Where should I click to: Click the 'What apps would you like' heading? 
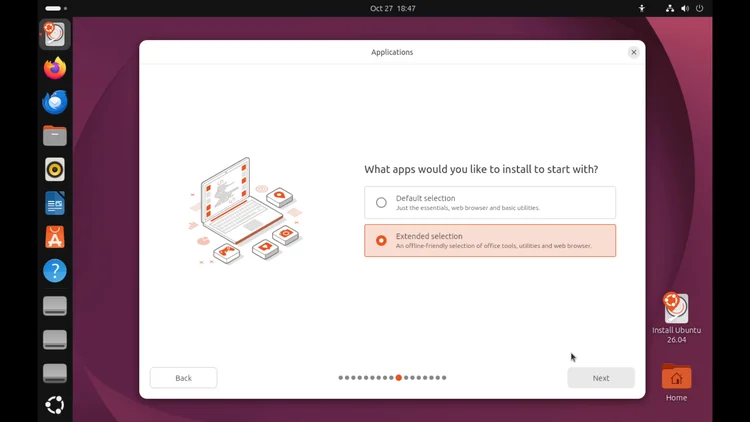click(x=481, y=169)
